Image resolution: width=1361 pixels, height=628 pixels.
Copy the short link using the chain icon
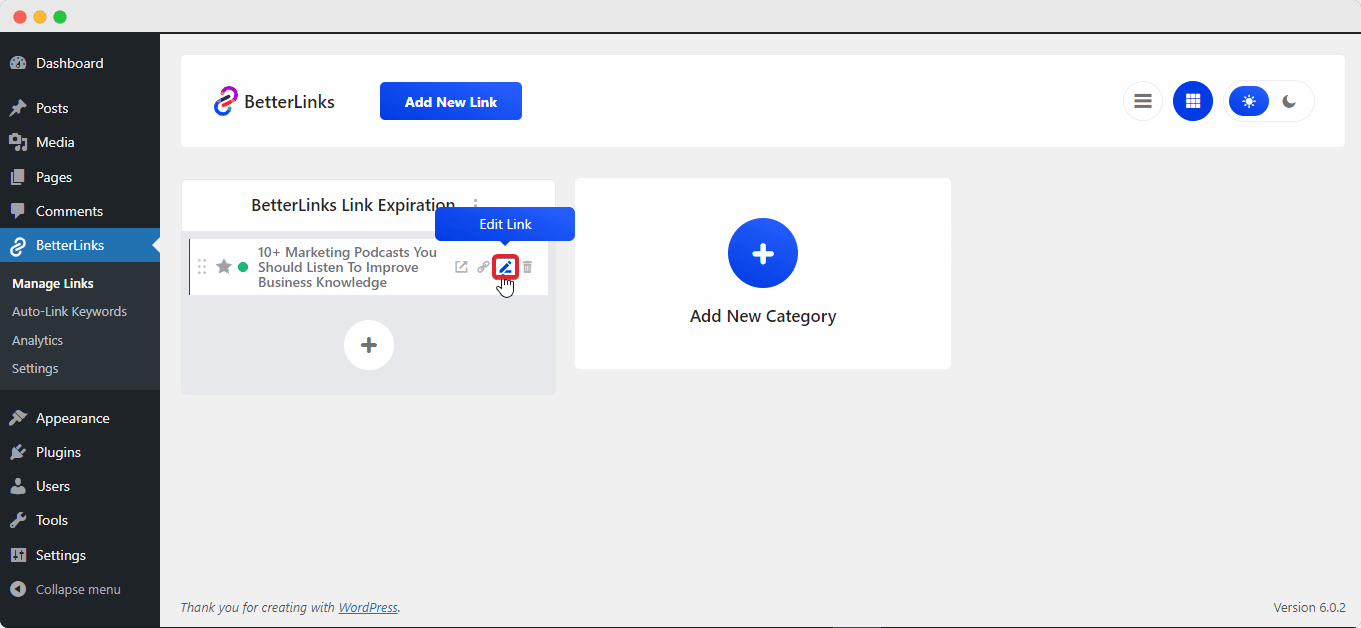pyautogui.click(x=483, y=266)
